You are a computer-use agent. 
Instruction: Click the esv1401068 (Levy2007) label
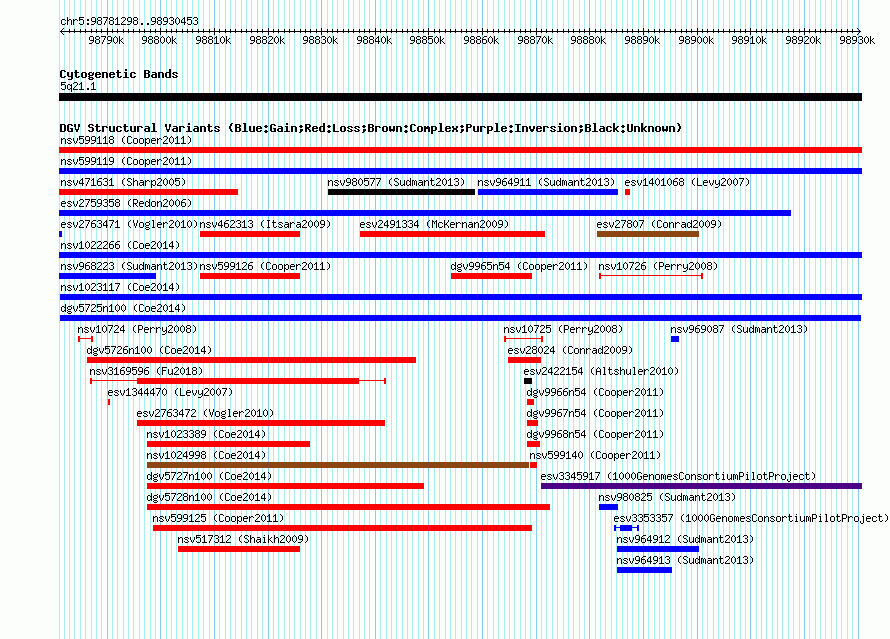(687, 182)
